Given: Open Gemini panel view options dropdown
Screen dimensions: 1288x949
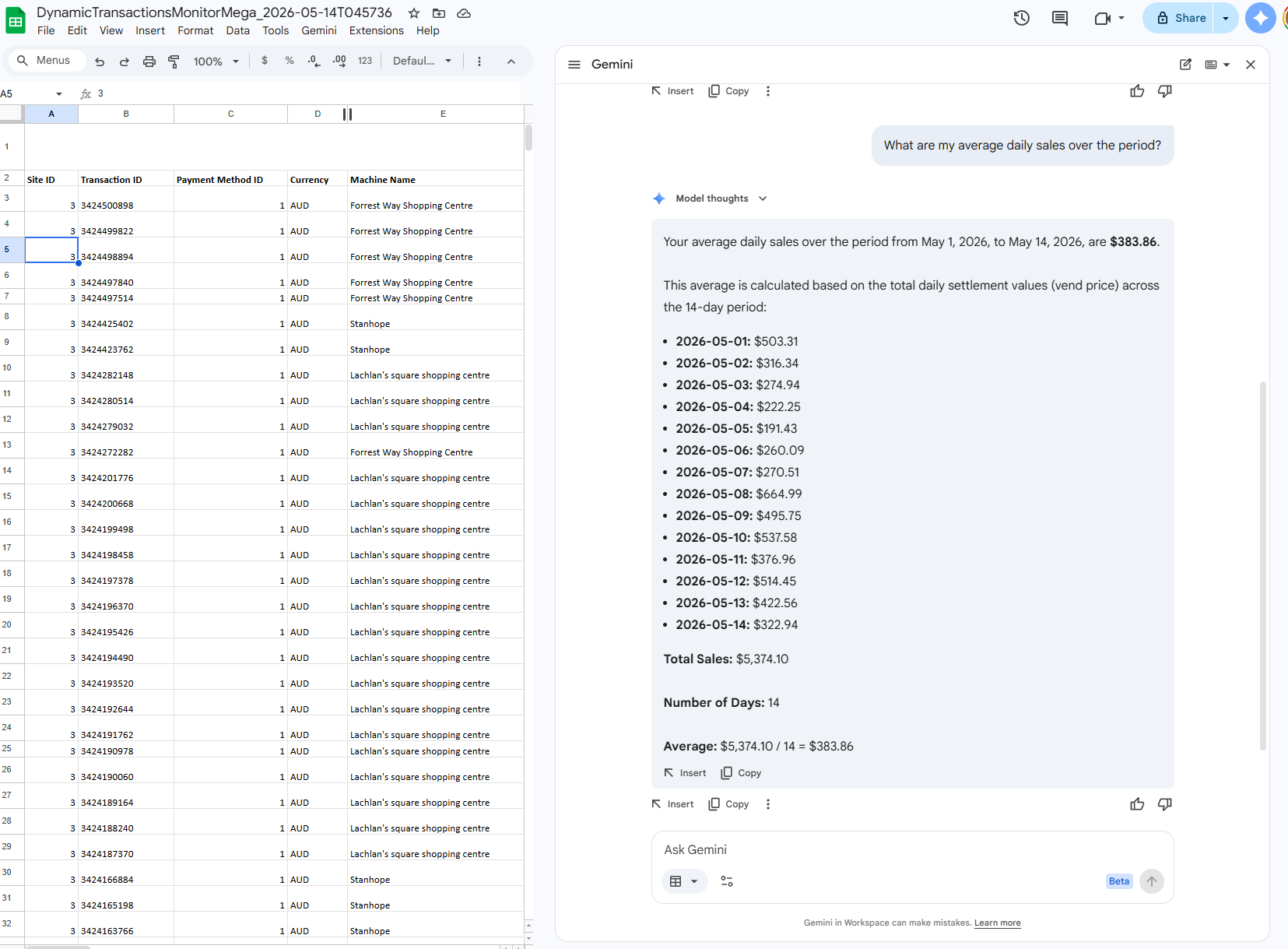Looking at the screenshot, I should (x=1217, y=65).
